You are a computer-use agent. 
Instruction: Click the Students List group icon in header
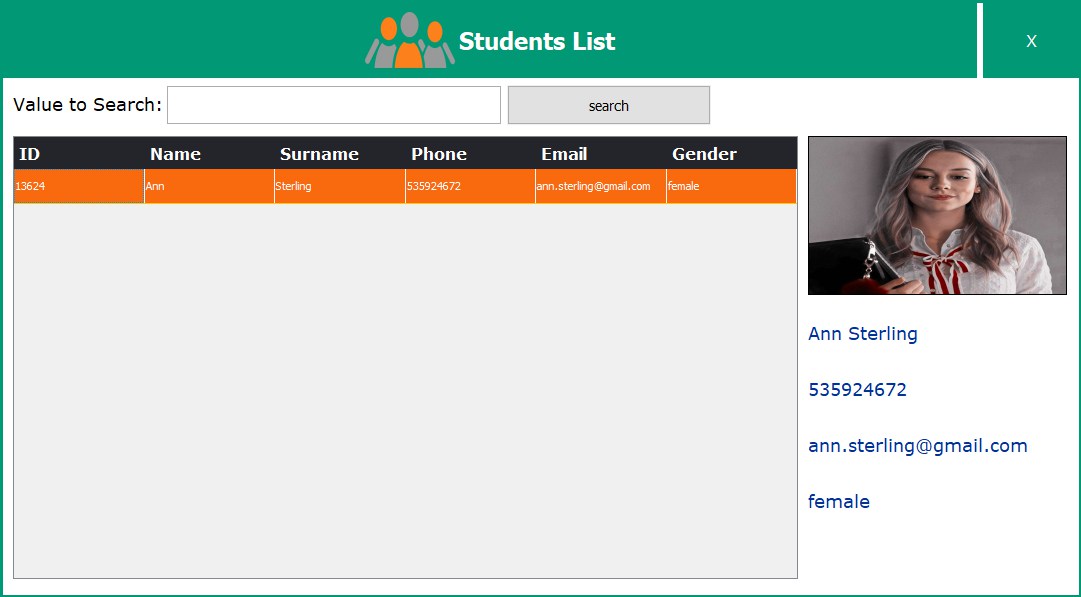pos(408,40)
